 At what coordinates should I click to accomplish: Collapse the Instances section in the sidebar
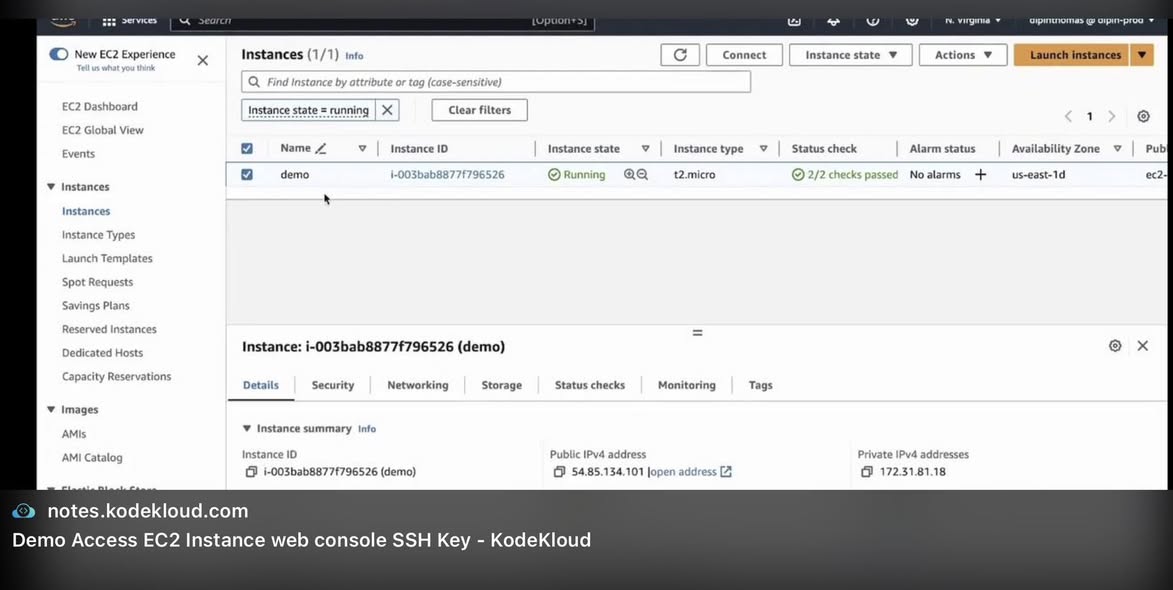coord(51,187)
